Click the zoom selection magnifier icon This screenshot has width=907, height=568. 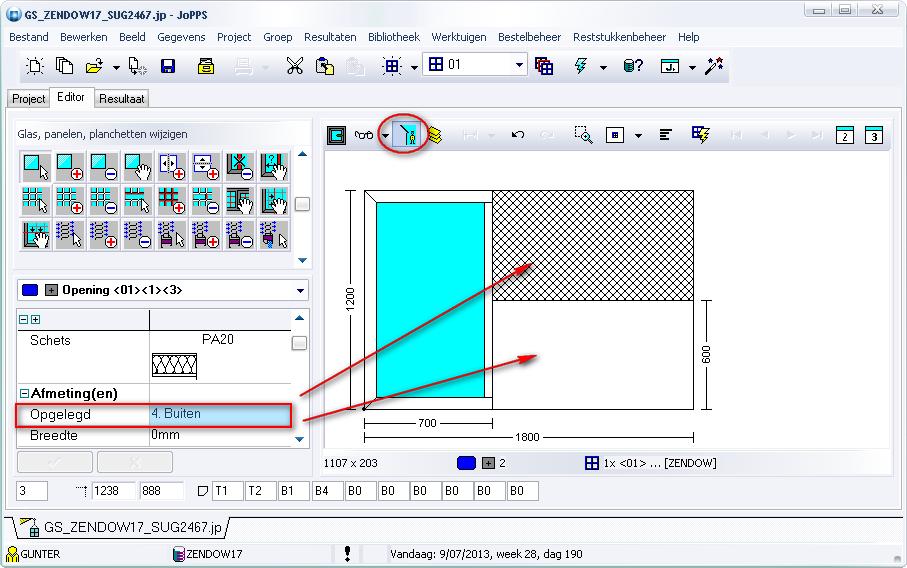pos(583,135)
